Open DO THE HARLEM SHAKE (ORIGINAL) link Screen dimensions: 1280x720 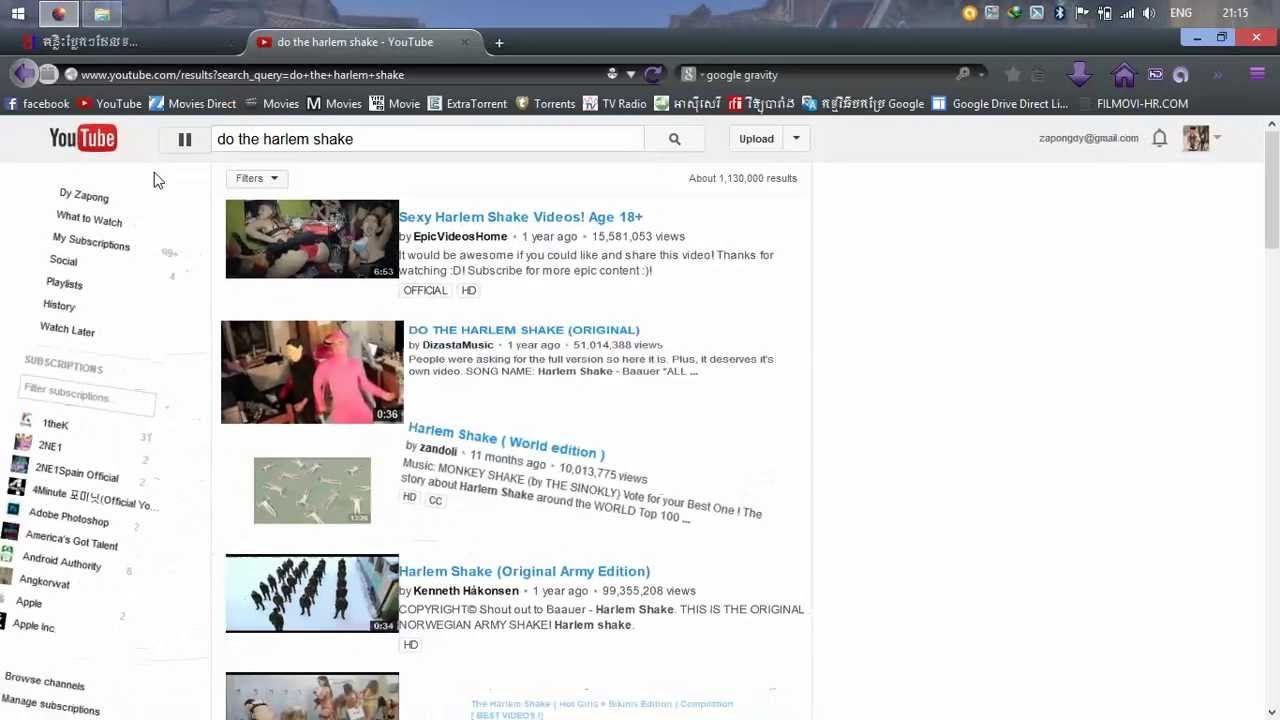tap(524, 329)
